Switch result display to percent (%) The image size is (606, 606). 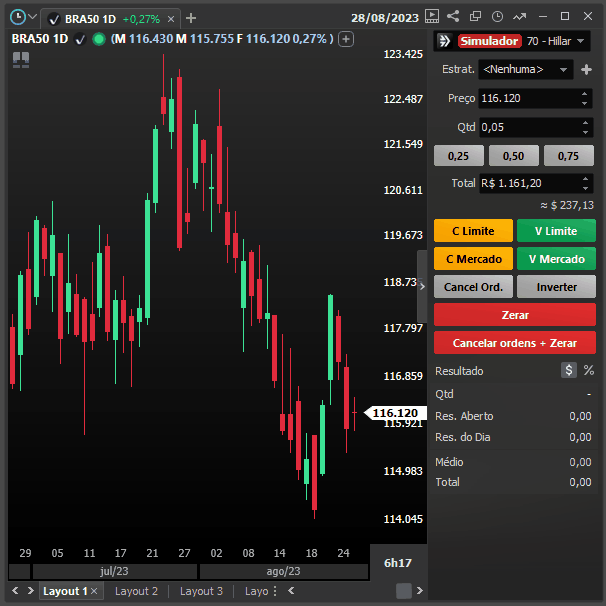pos(589,370)
